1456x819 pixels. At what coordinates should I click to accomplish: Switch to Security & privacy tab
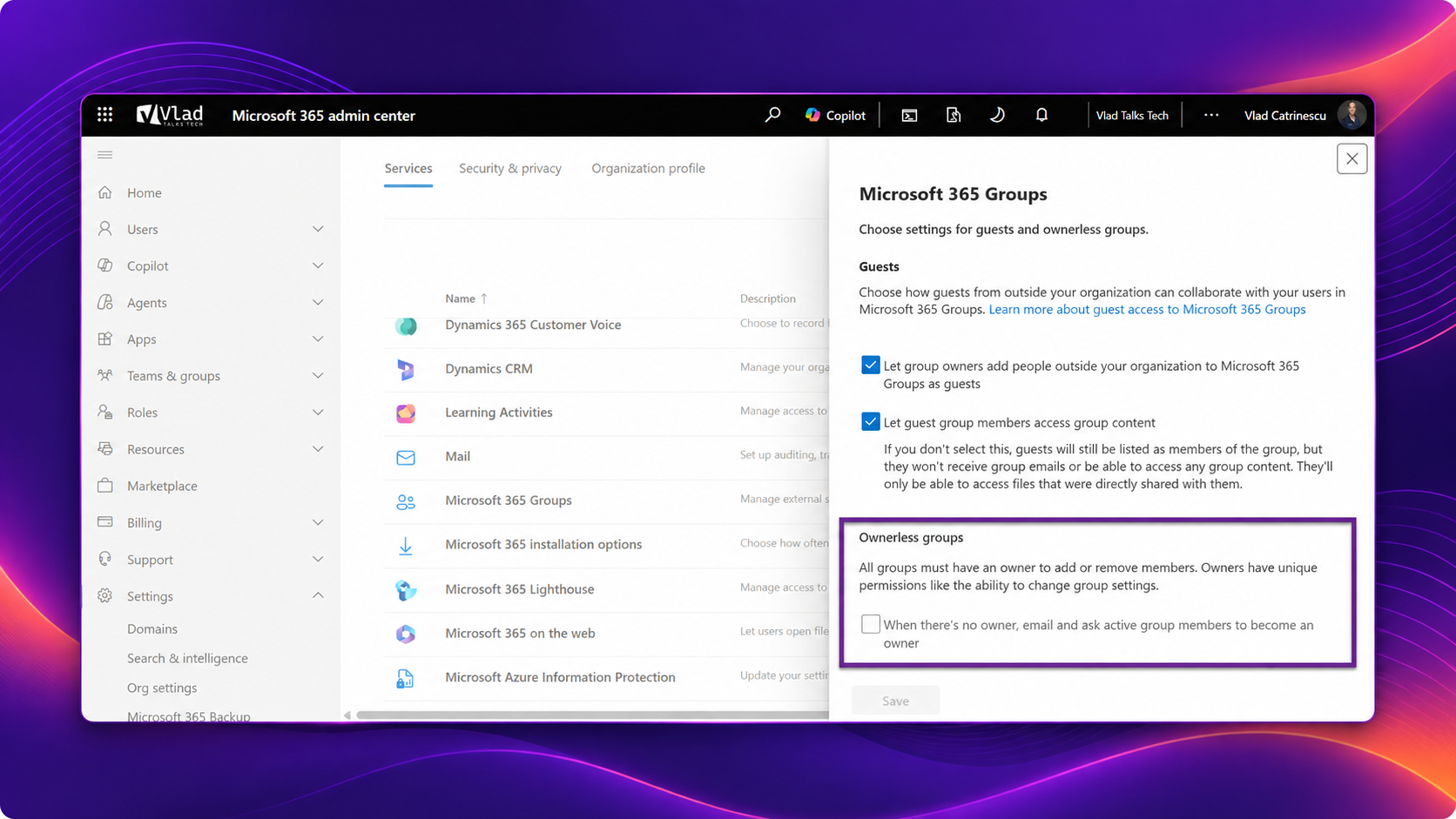coord(510,168)
